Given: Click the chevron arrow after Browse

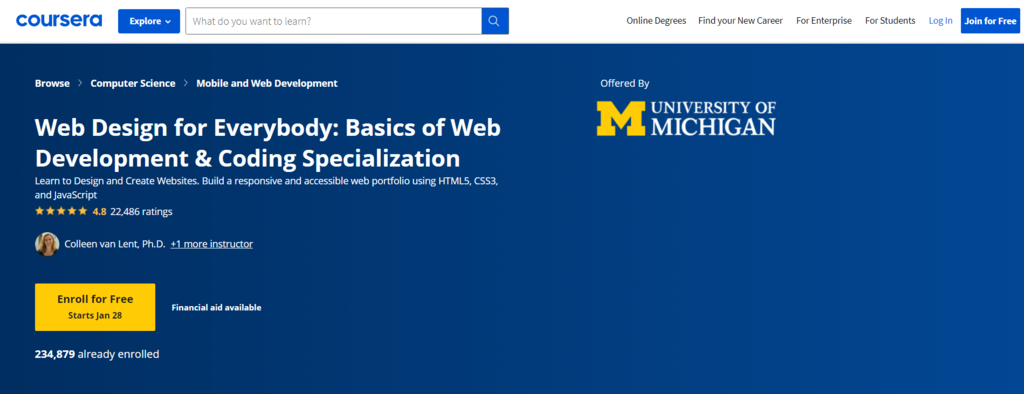Looking at the screenshot, I should (80, 83).
